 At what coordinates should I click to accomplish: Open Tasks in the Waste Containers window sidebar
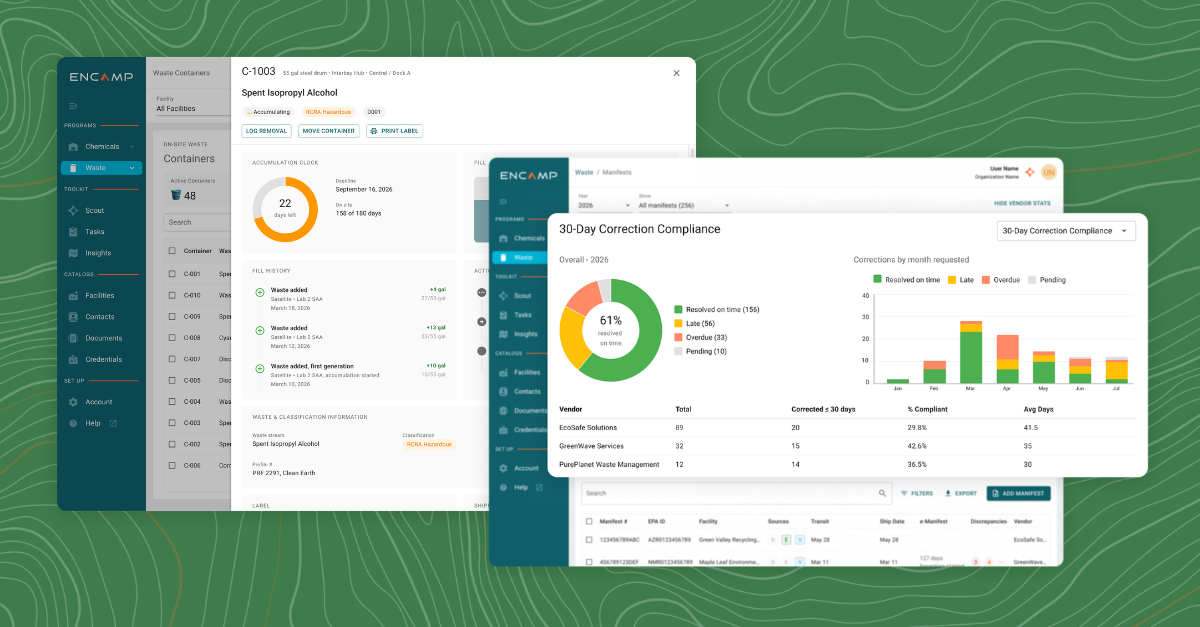click(x=94, y=231)
